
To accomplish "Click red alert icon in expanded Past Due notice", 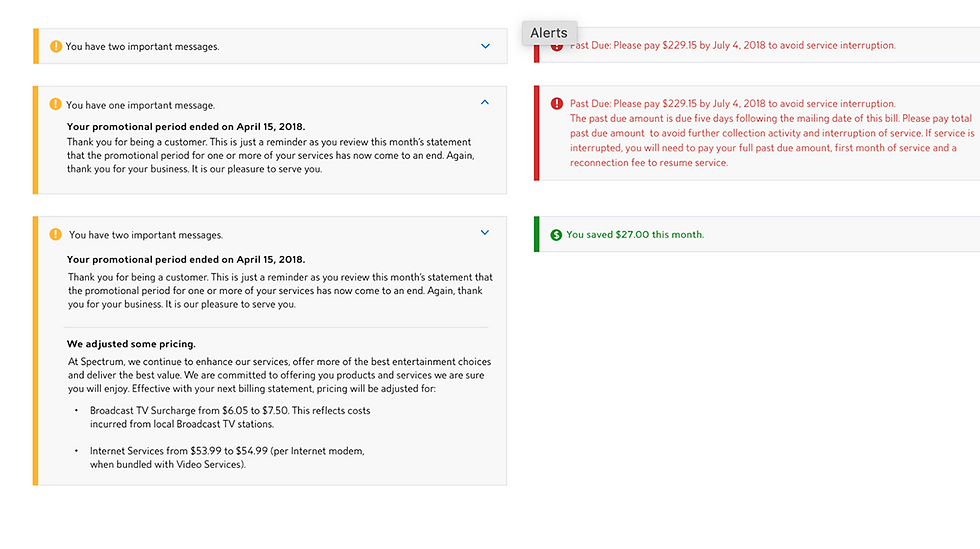I will [556, 104].
